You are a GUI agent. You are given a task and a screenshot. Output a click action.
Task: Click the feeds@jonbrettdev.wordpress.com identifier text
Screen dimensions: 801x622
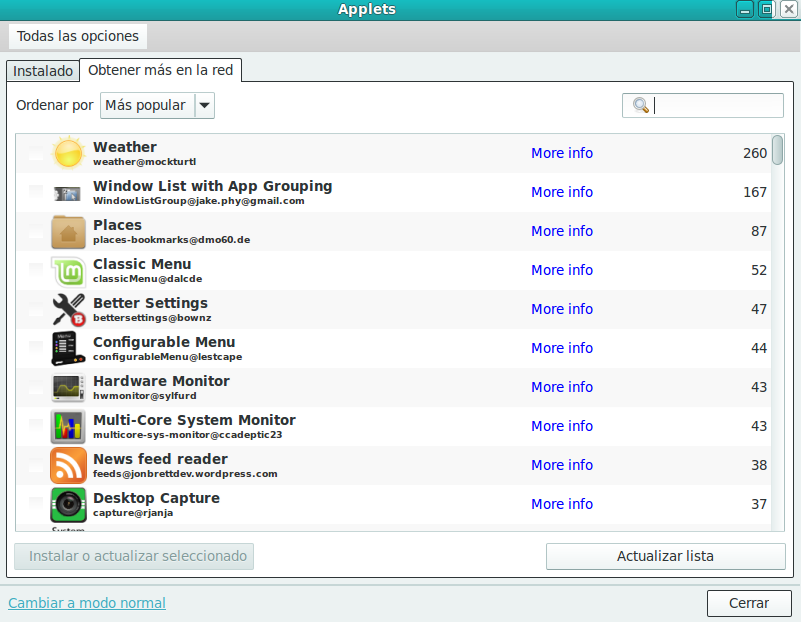185,474
